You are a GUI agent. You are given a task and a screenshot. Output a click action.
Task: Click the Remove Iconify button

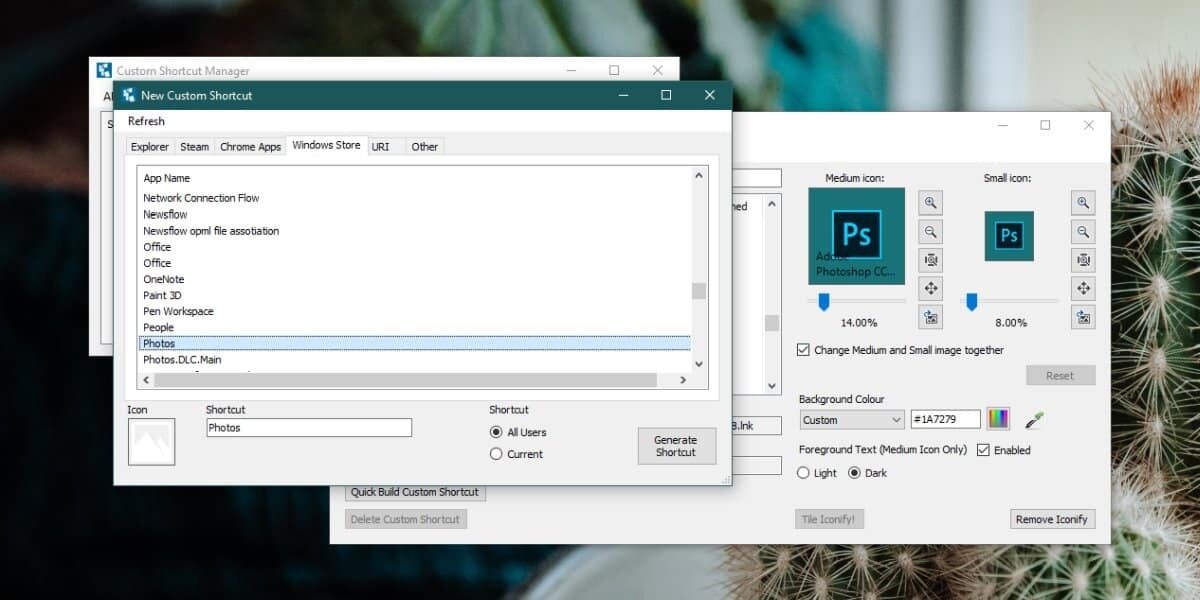[1051, 519]
